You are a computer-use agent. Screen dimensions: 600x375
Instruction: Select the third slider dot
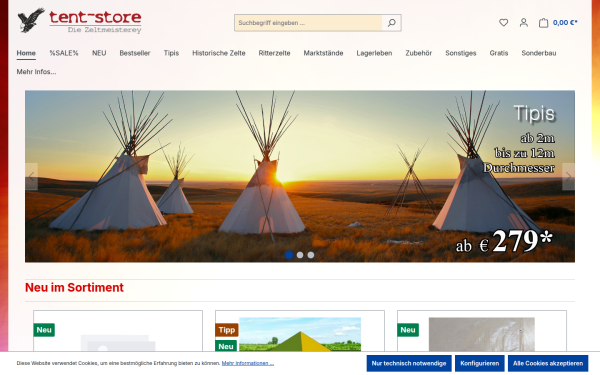(x=311, y=255)
